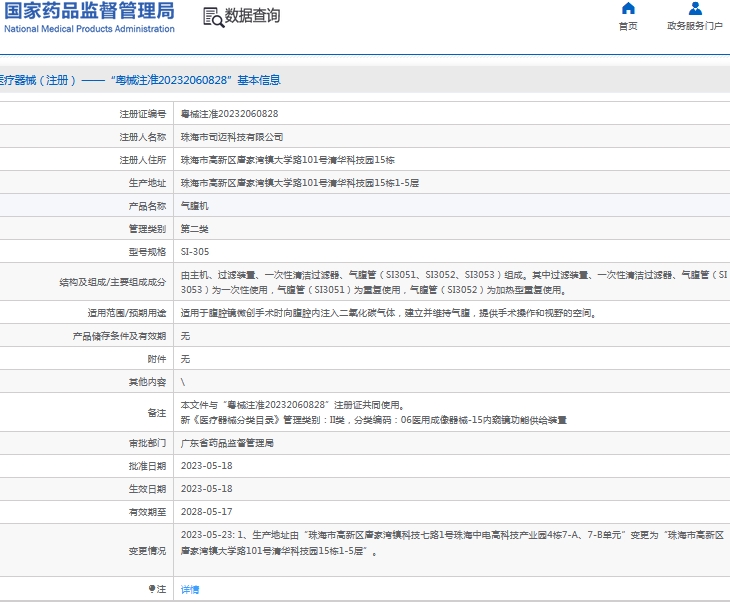Click the 管理类别 row label

[148, 229]
